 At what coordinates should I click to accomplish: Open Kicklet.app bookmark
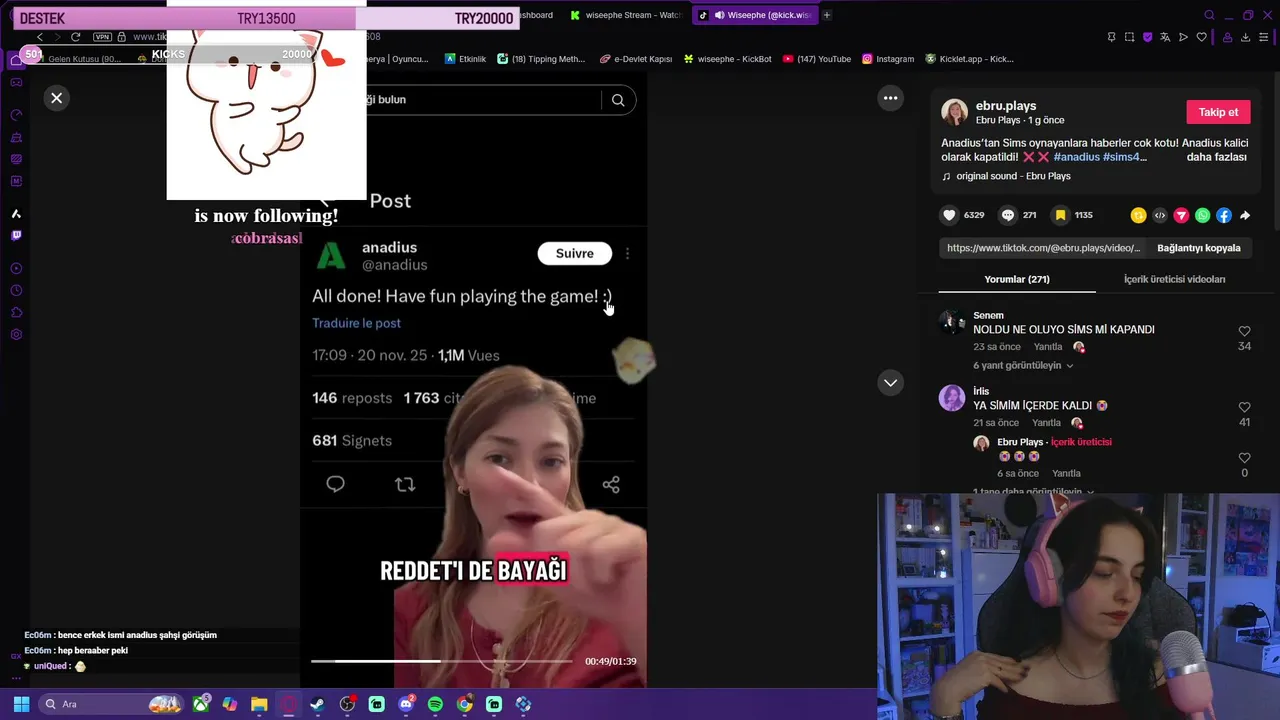970,59
